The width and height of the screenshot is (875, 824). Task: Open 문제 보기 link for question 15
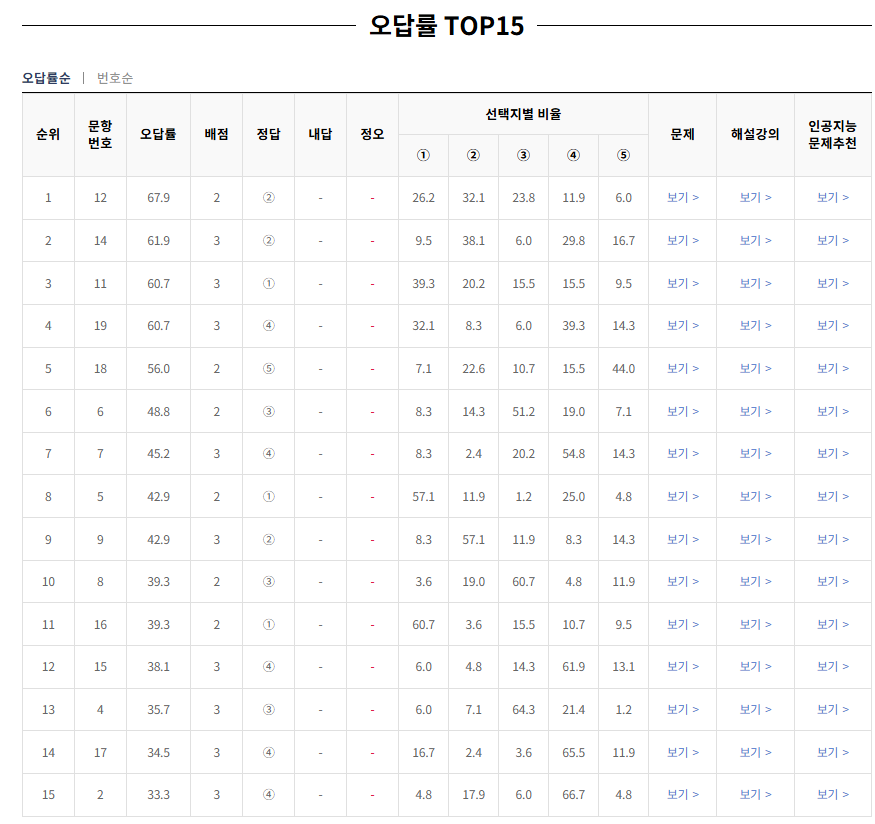click(x=682, y=666)
